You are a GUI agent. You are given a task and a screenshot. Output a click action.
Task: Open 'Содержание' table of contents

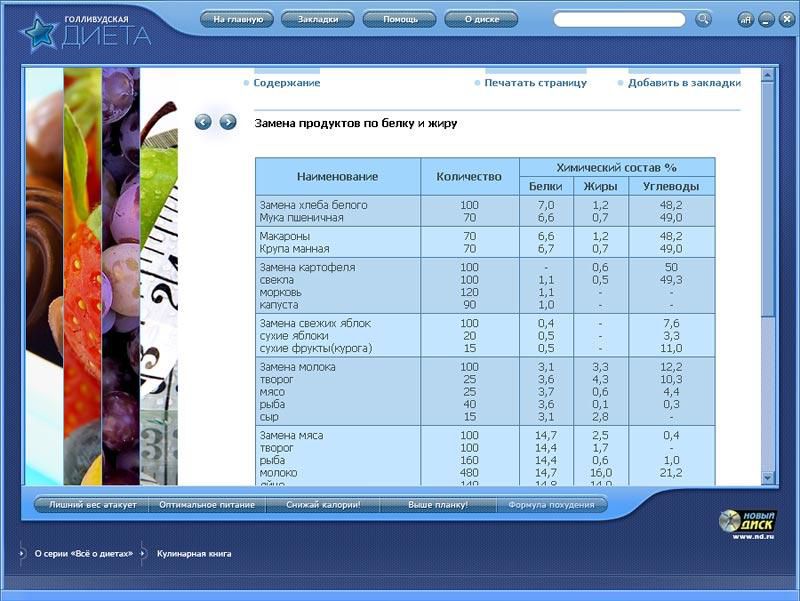click(286, 83)
